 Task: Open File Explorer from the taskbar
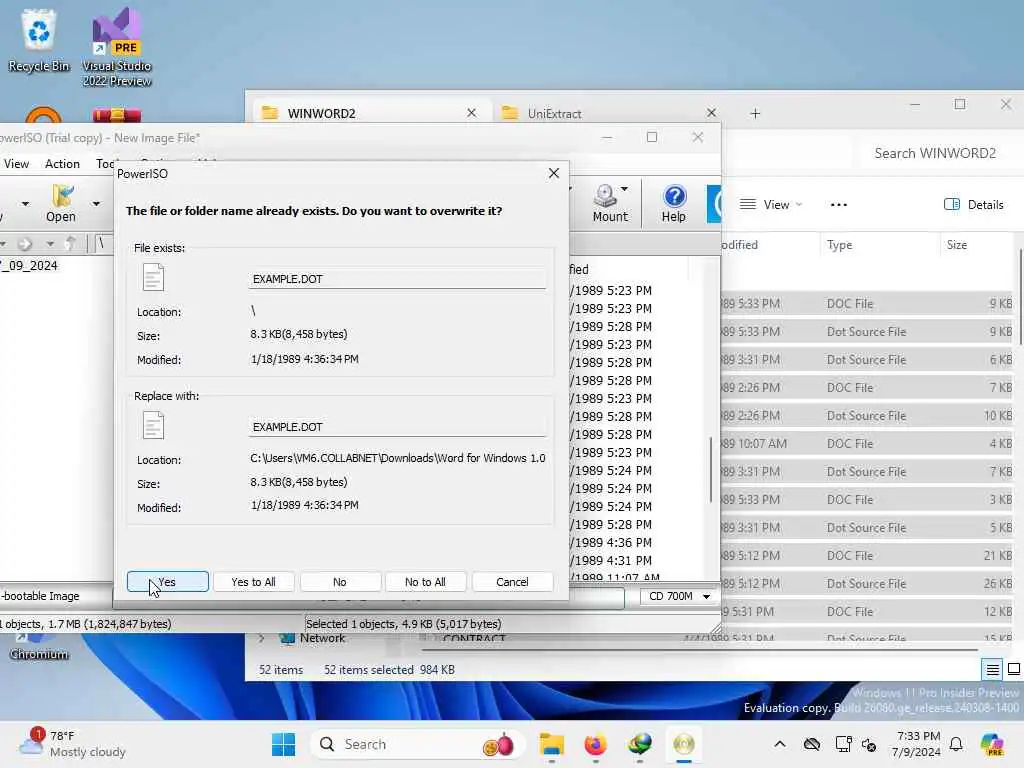tap(552, 744)
